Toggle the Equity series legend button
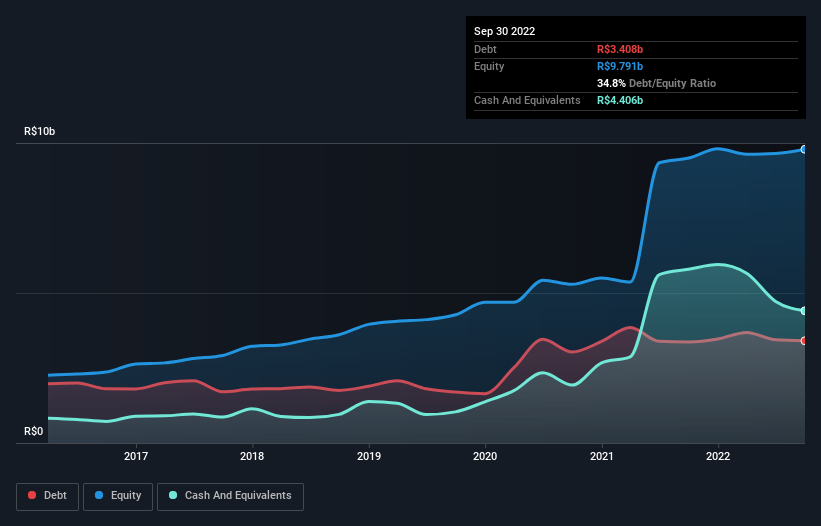The width and height of the screenshot is (821, 526). [x=118, y=496]
